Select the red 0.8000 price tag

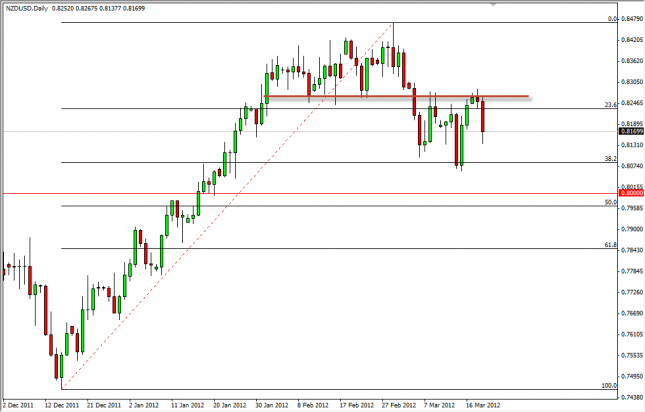(x=631, y=193)
